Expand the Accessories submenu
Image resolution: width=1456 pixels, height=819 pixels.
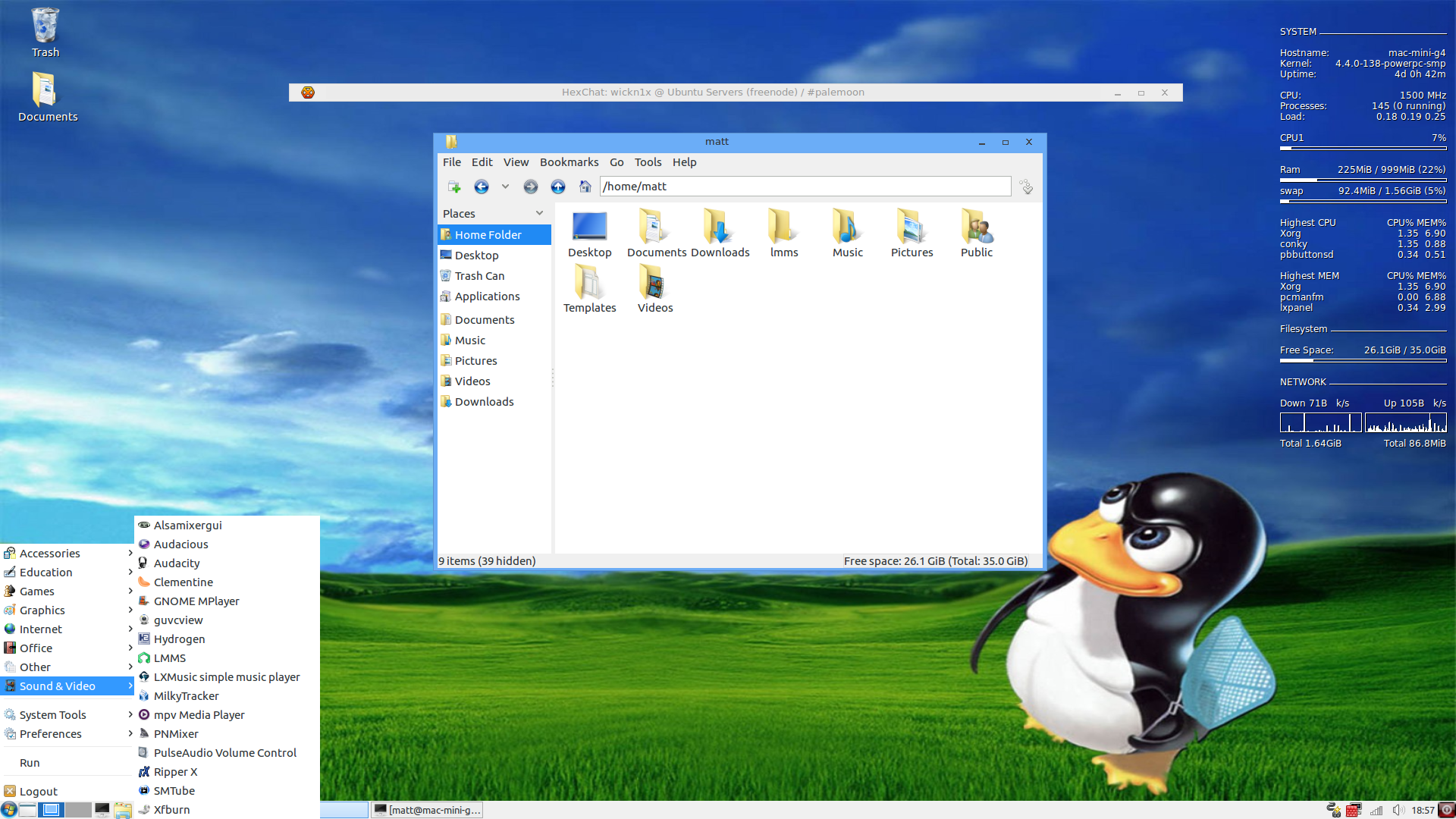click(67, 554)
